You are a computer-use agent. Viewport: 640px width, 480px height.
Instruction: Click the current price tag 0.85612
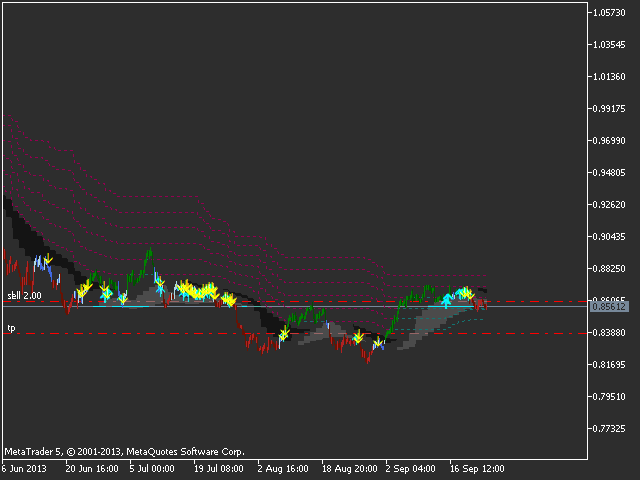(608, 307)
